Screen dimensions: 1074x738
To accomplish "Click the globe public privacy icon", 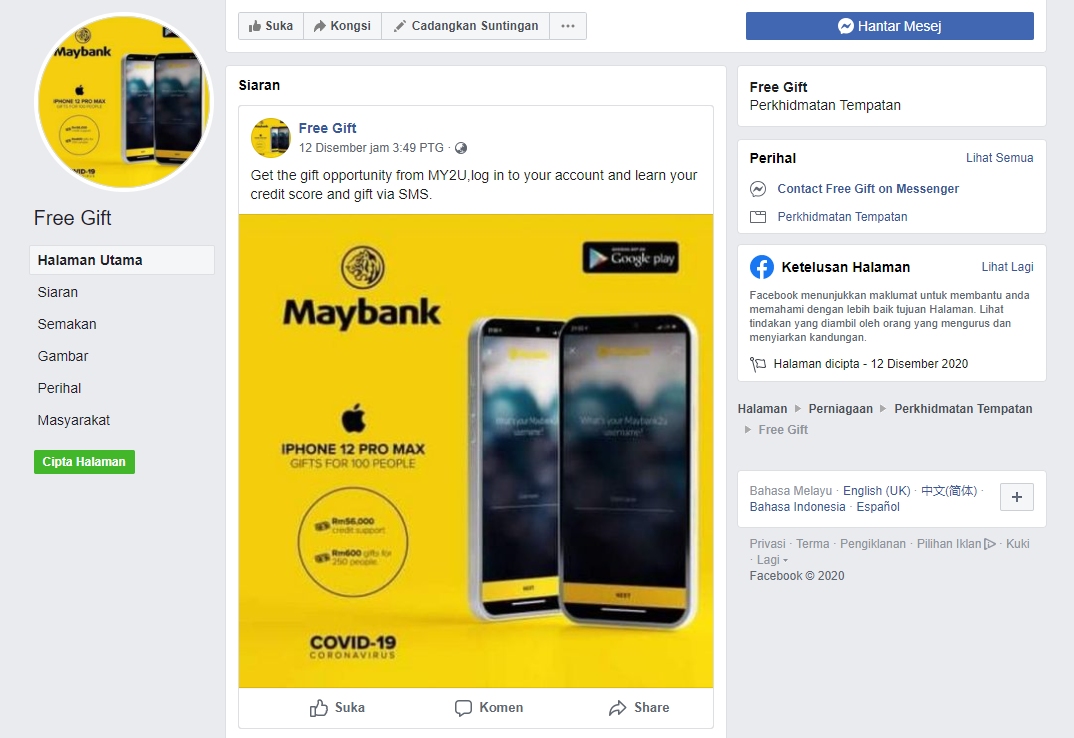I will click(x=461, y=148).
